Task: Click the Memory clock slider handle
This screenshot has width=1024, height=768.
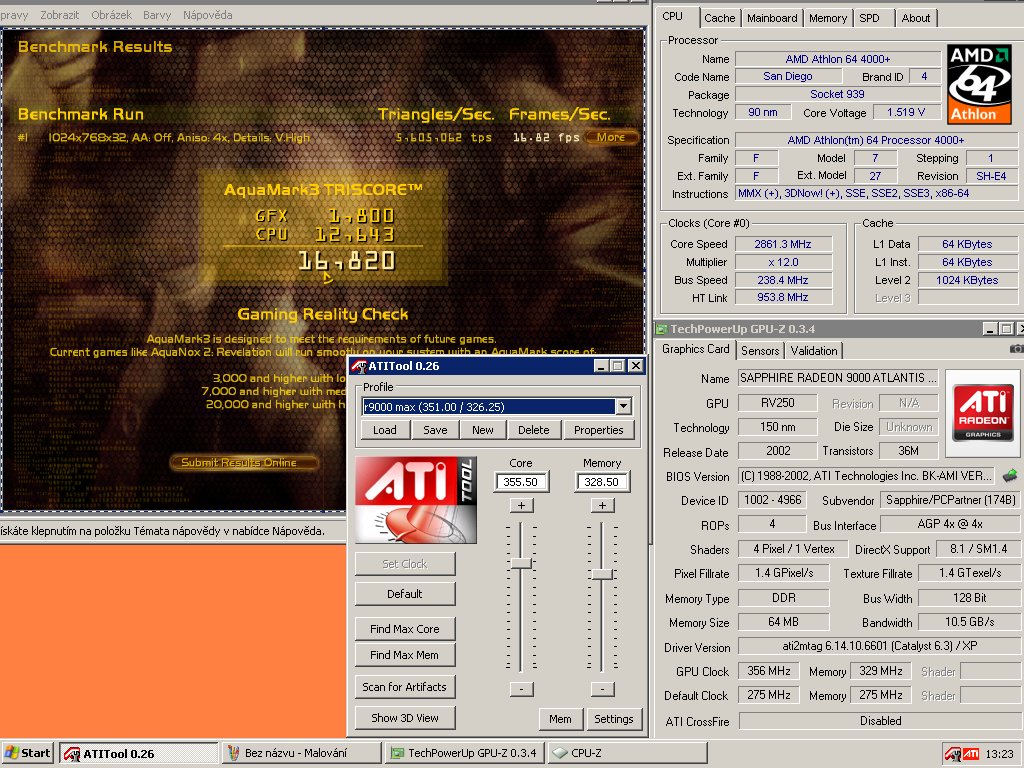Action: (601, 574)
